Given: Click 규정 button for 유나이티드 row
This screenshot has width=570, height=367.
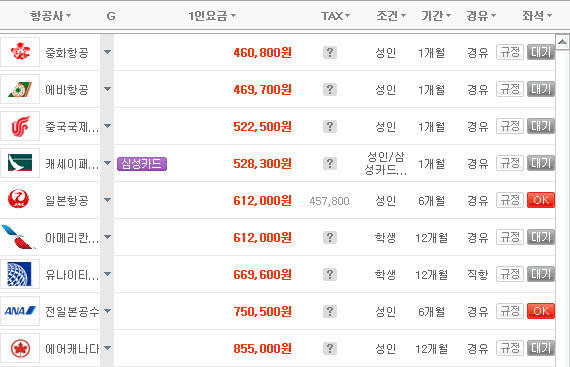Looking at the screenshot, I should pos(510,274).
